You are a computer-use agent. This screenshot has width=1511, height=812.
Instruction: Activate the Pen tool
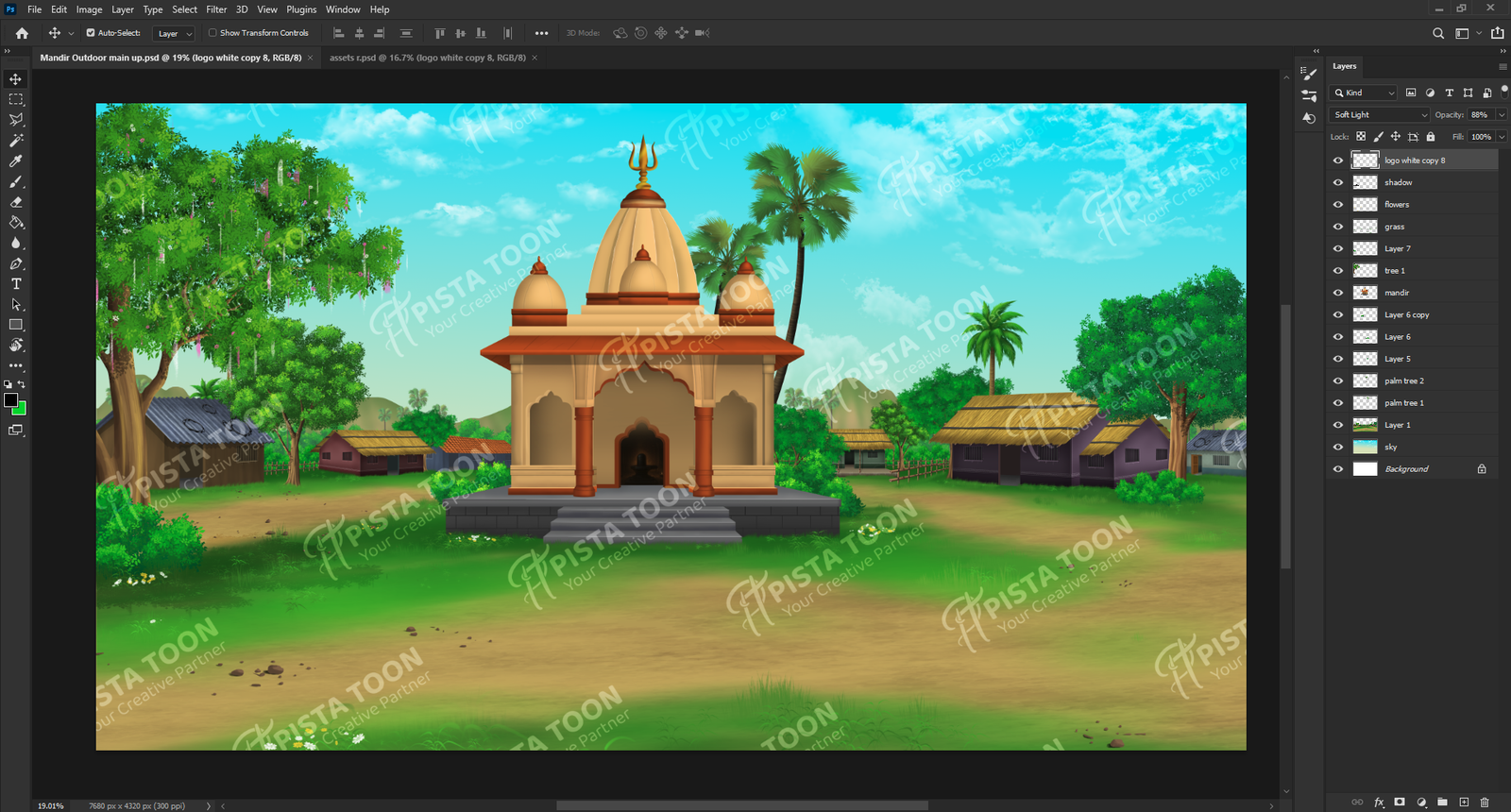[x=16, y=264]
